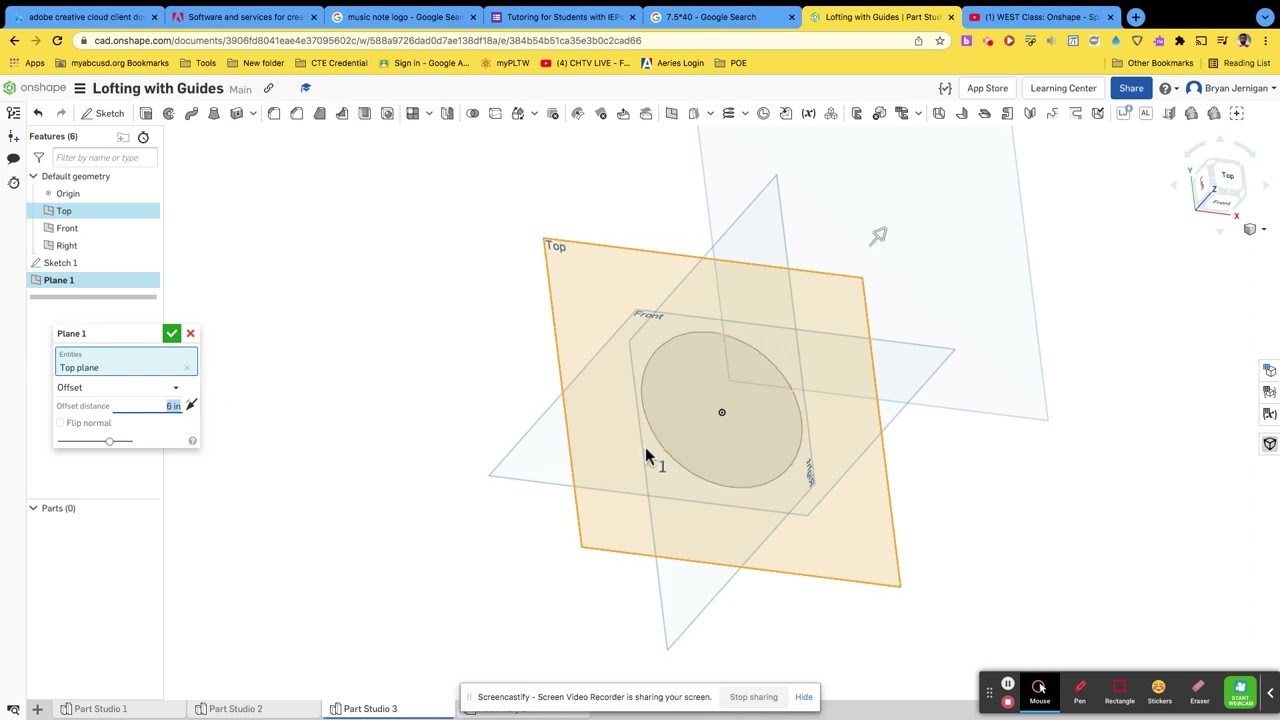1280x720 pixels.
Task: Click the Plane 1 dialog help question mark
Action: [192, 441]
